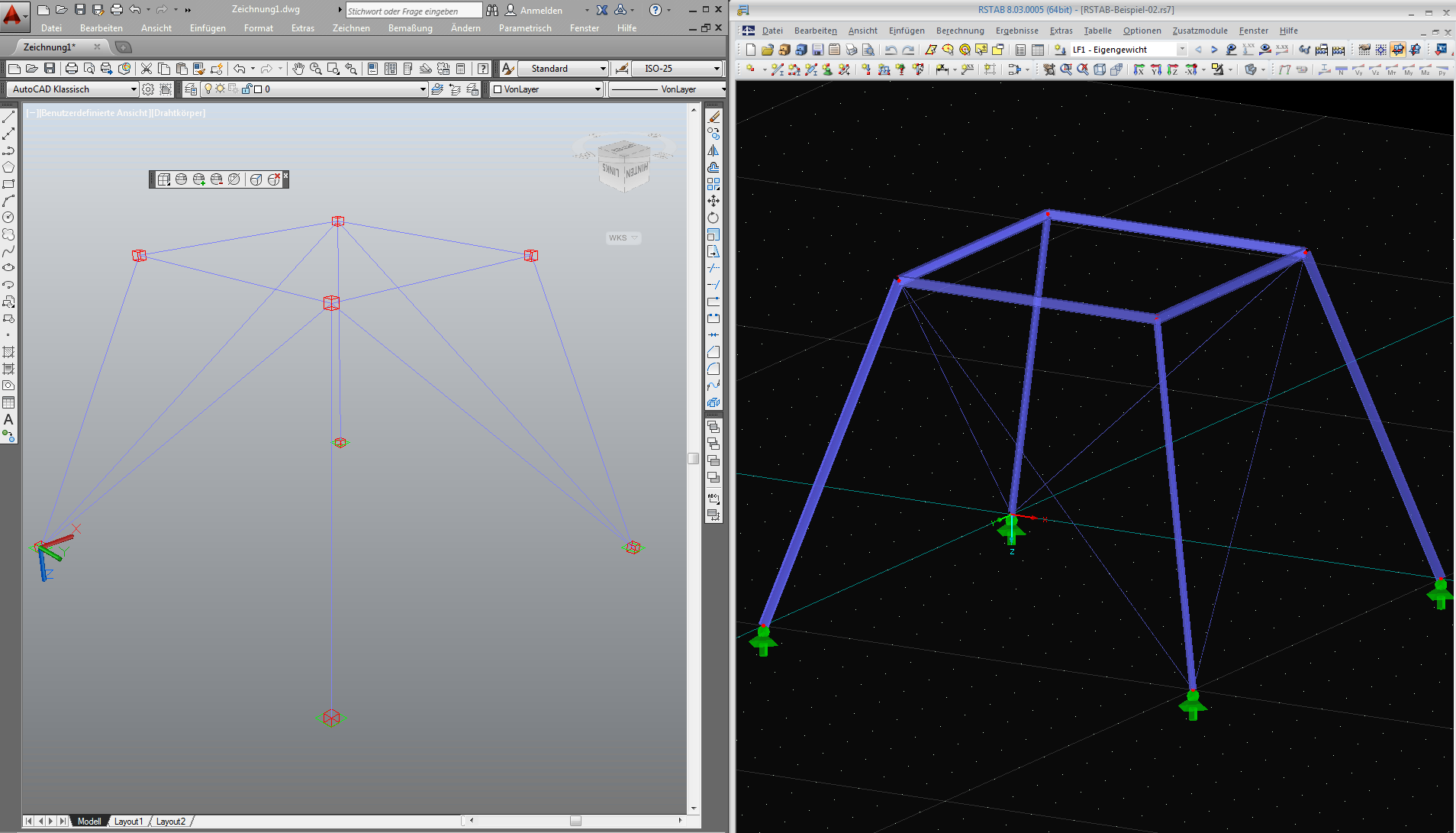
Task: Open the AutoCAD Klassisch workspace dropdown
Action: pyautogui.click(x=133, y=89)
